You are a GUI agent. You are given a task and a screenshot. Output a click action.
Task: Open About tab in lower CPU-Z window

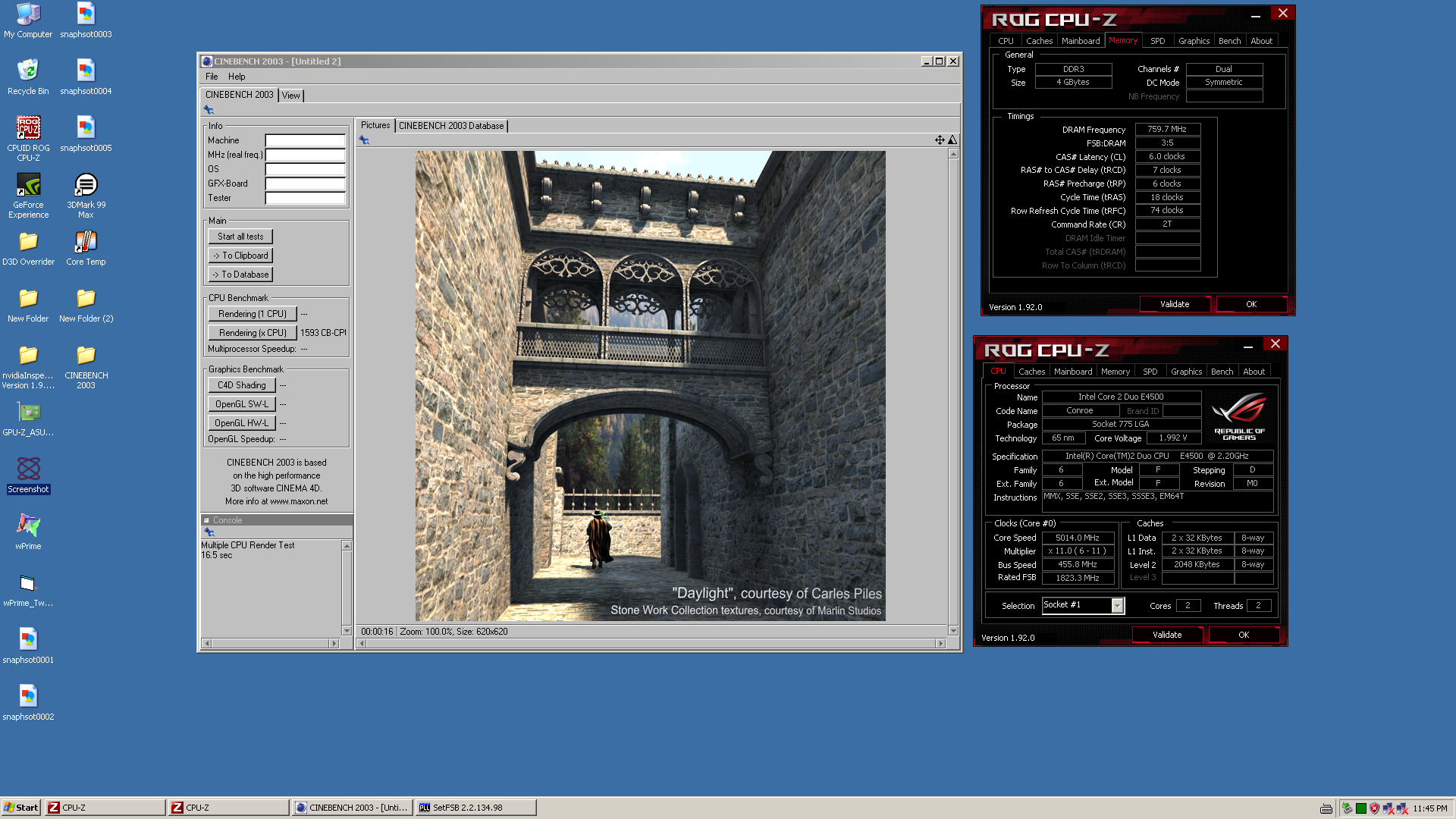[1254, 372]
